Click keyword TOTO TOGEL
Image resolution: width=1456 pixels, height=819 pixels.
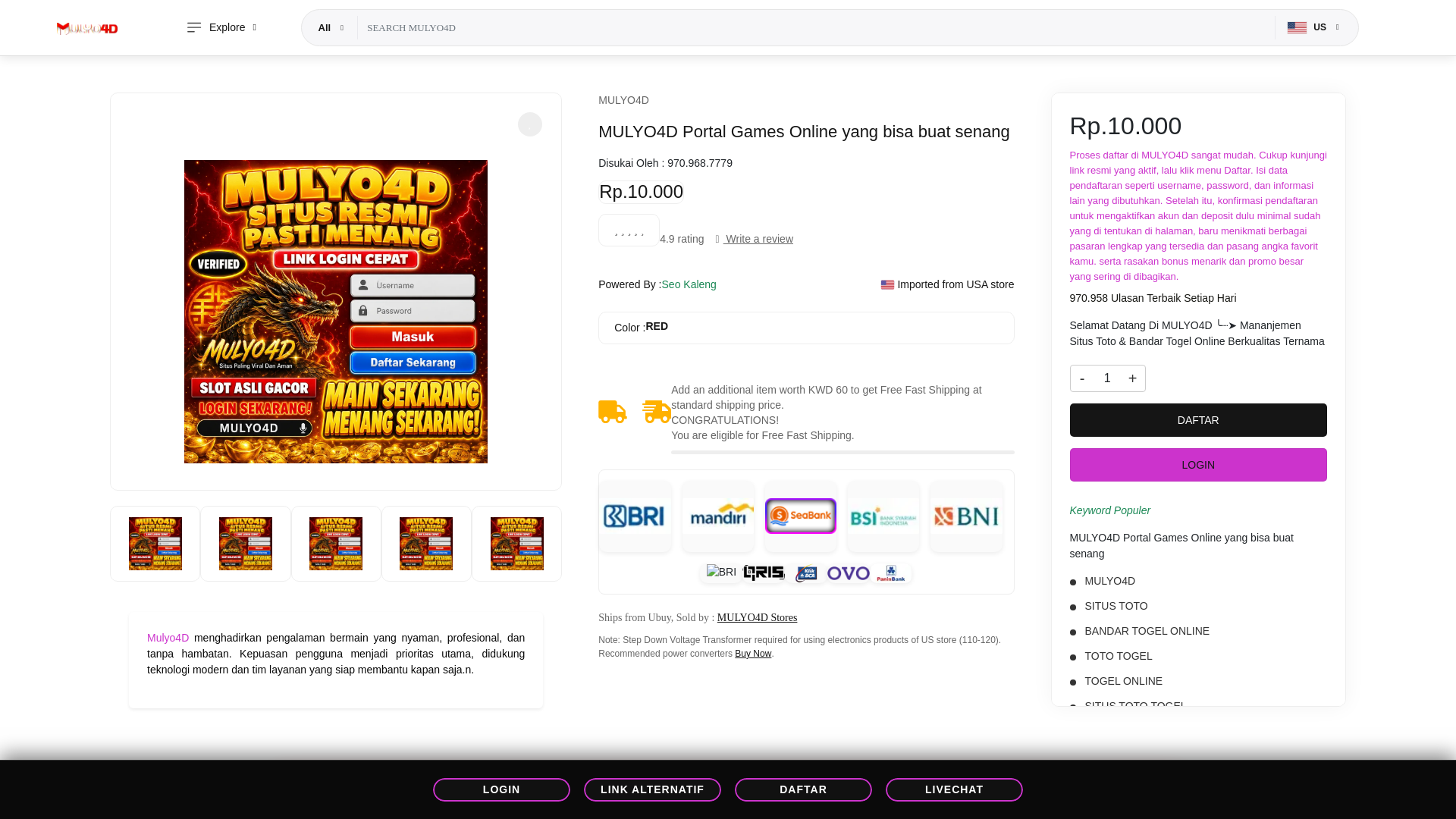tap(1118, 656)
